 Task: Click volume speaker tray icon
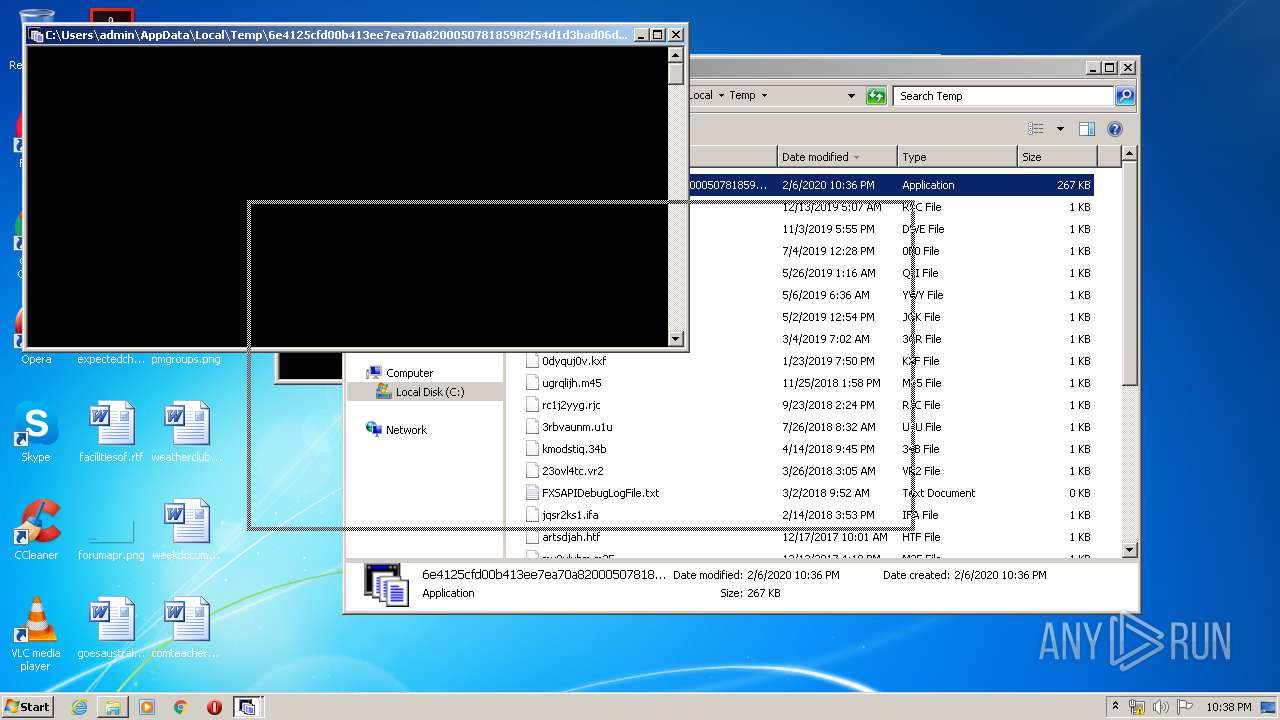pos(1162,707)
